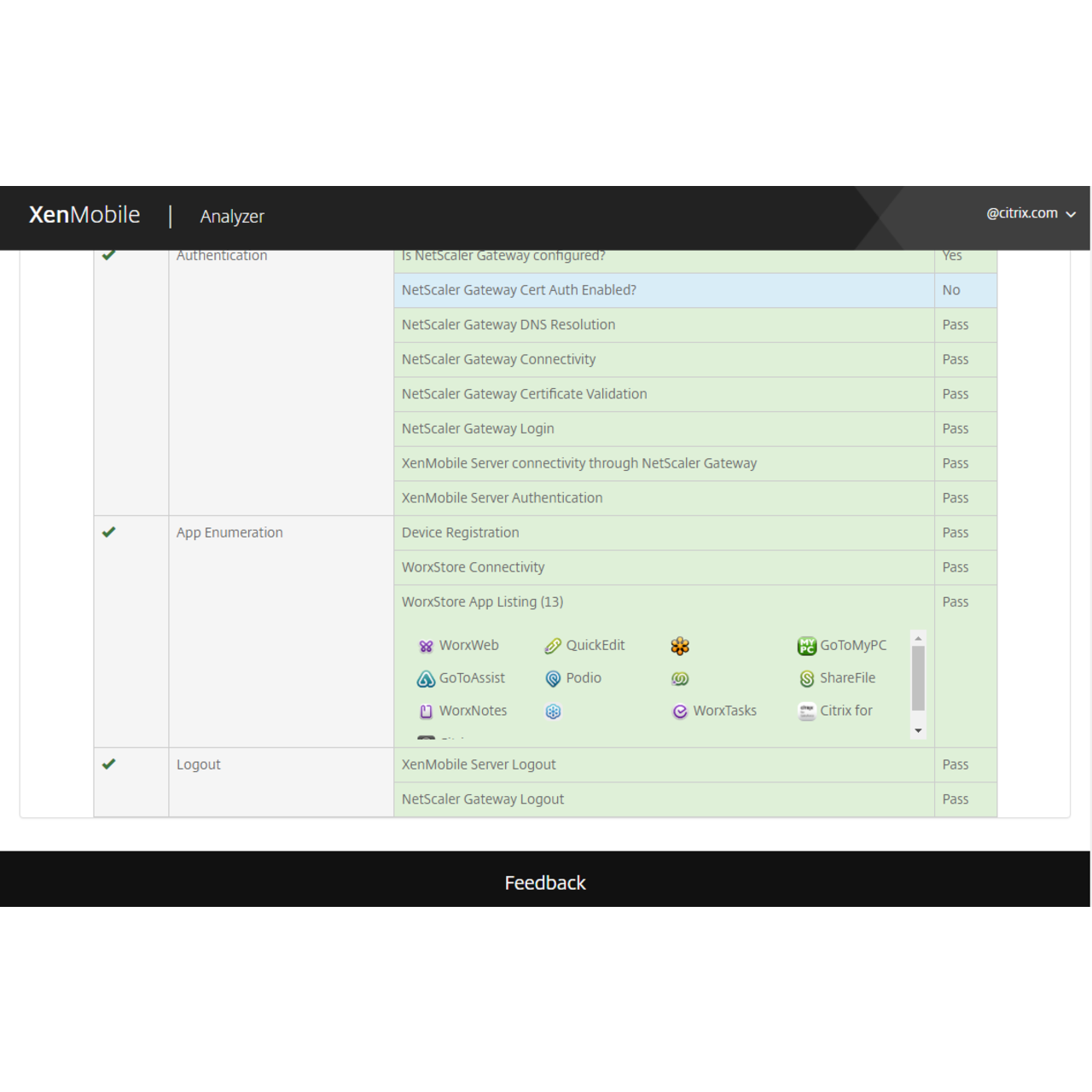
Task: Click the checkmark beside App Enumeration
Action: pyautogui.click(x=108, y=531)
